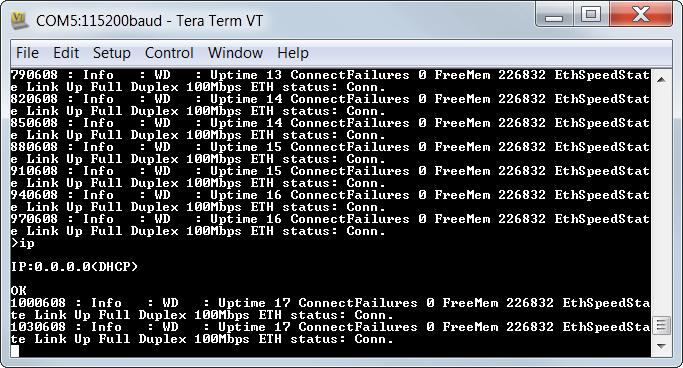Click the scrollbar down arrow
The image size is (683, 368).
[661, 346]
